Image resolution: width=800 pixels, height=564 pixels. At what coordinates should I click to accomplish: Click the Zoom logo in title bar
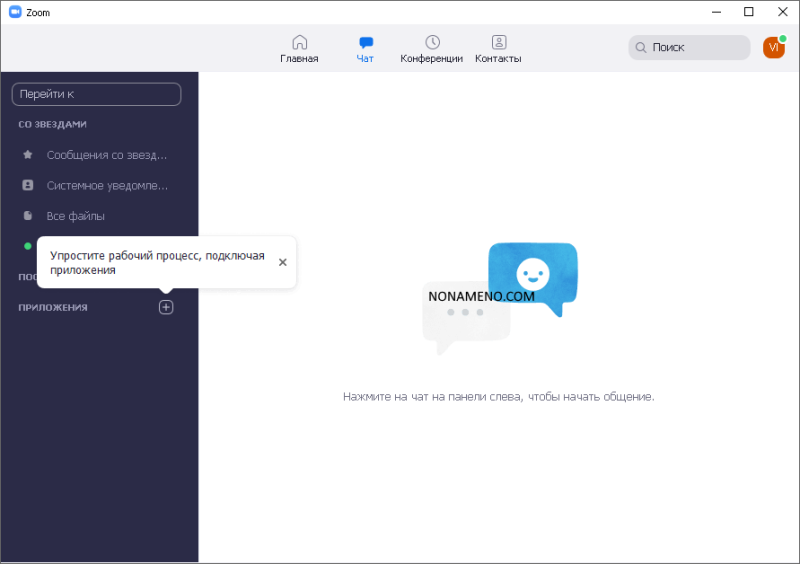pos(14,12)
